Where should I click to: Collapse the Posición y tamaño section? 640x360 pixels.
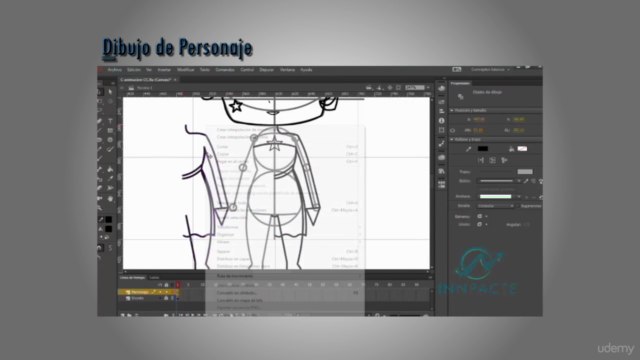(452, 111)
